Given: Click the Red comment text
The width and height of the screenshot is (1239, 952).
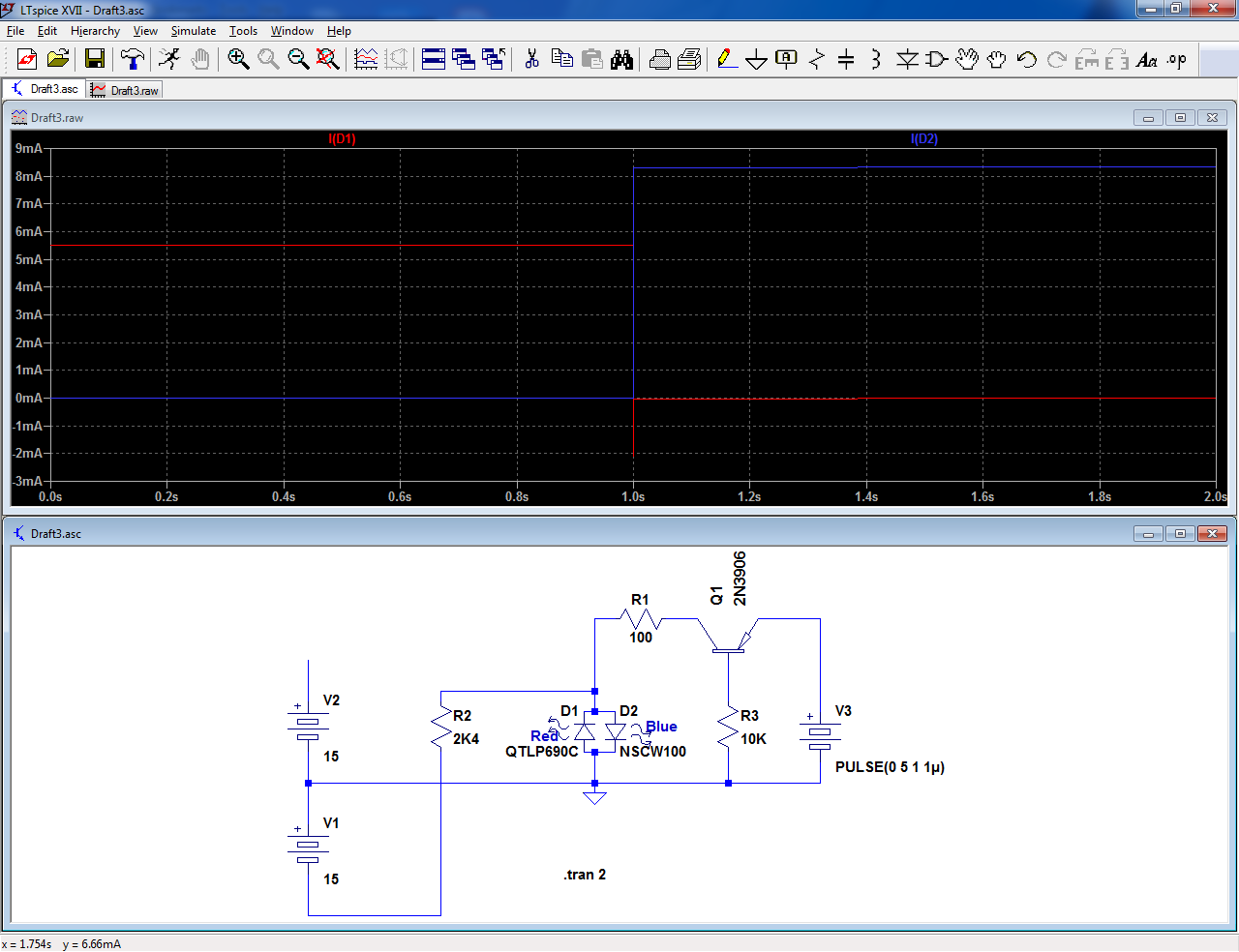Looking at the screenshot, I should (544, 736).
